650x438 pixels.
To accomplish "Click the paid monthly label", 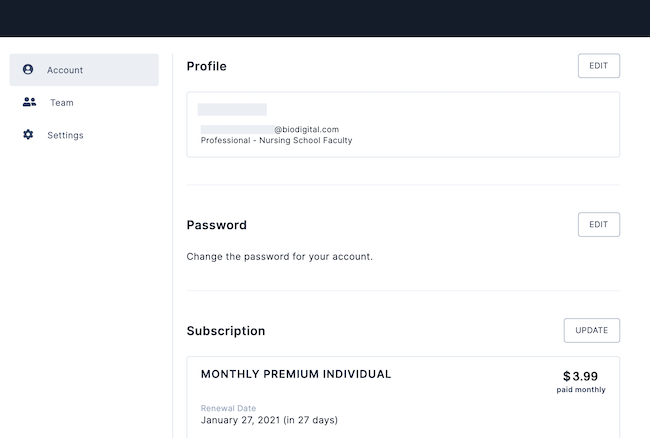I will pyautogui.click(x=581, y=390).
